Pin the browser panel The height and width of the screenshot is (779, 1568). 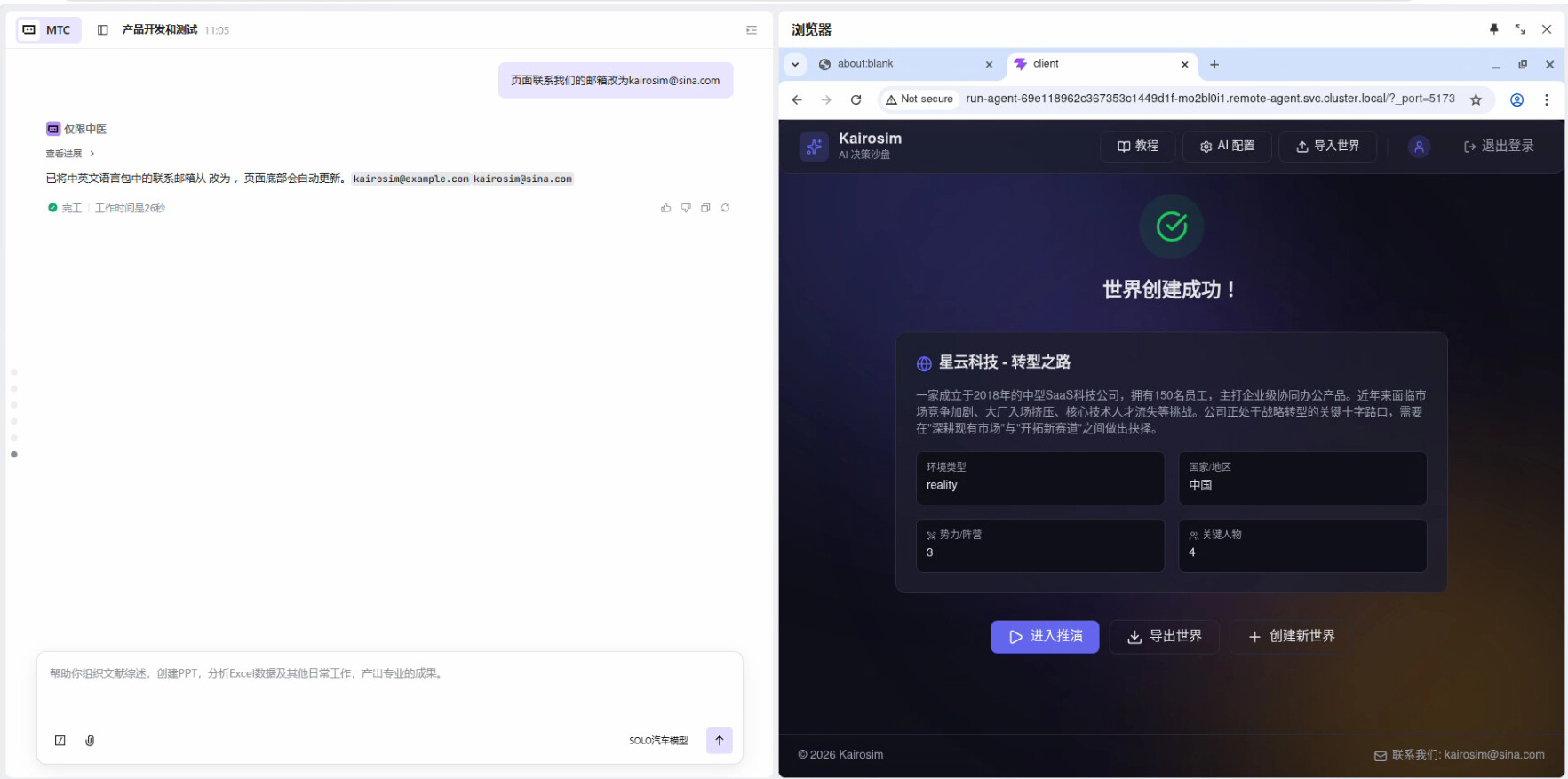1494,29
